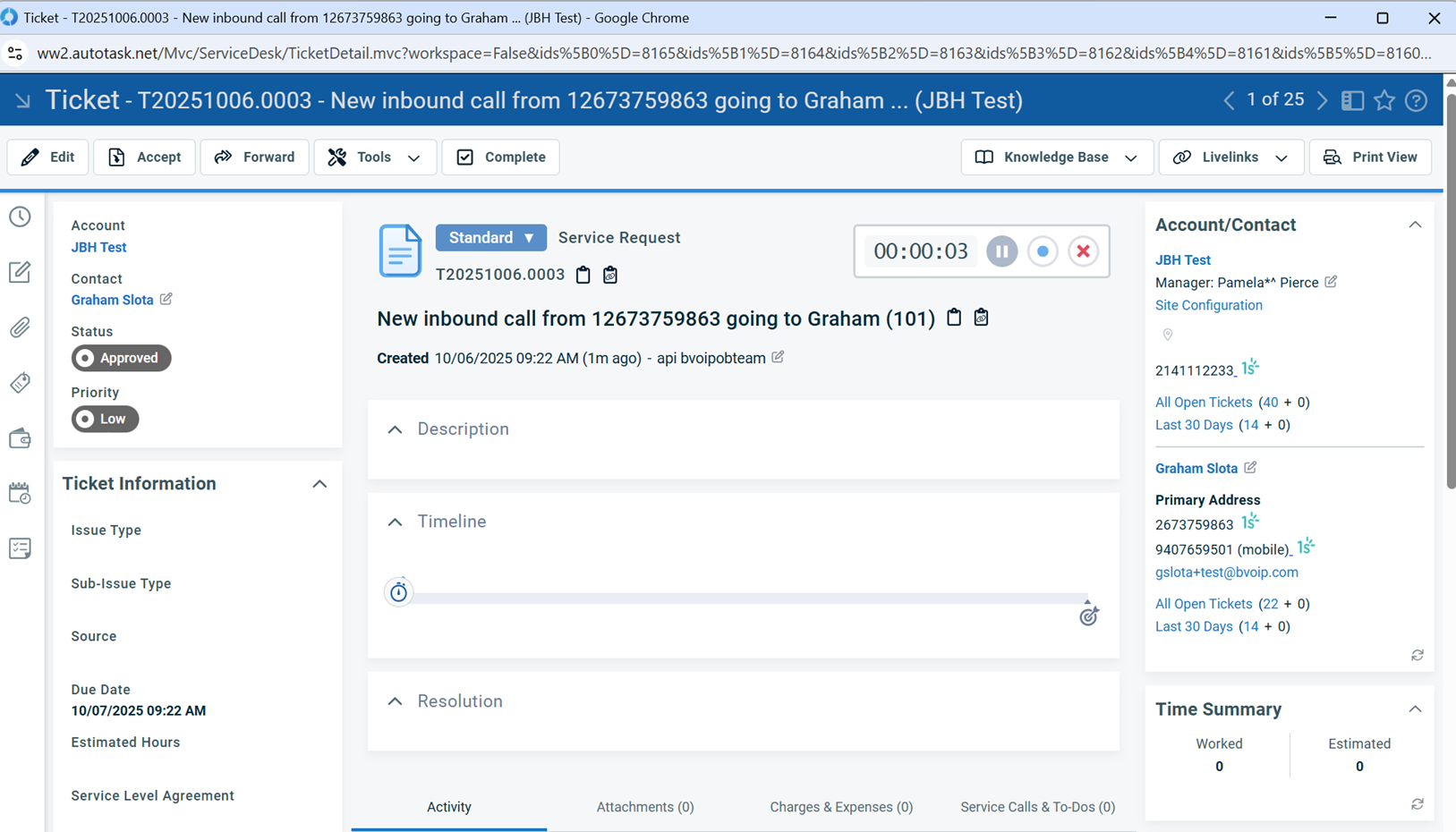Viewport: 1456px width, 832px height.
Task: Open the wallet icon in left sidebar
Action: 20,438
